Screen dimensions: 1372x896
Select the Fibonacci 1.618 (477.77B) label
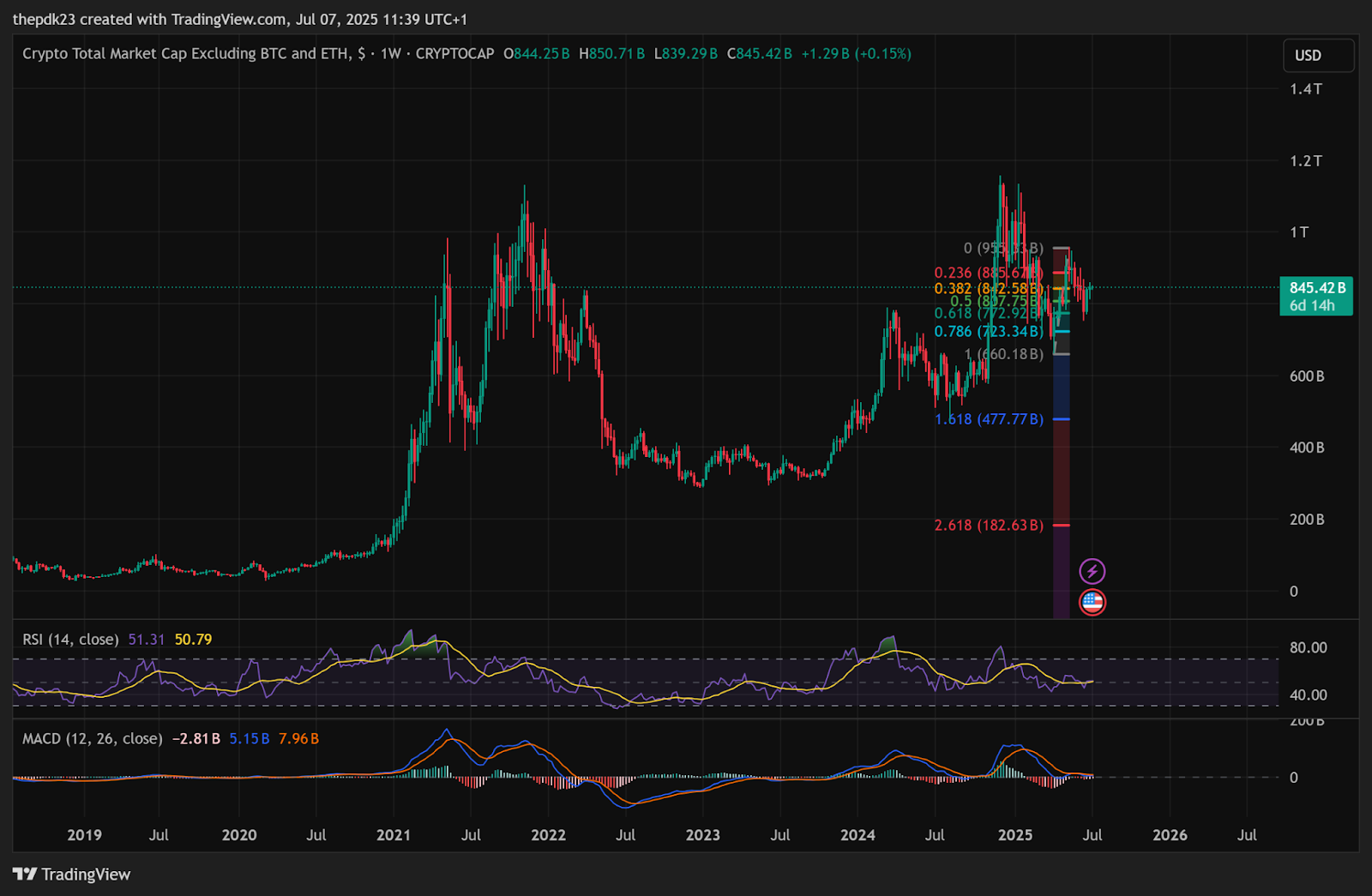pos(988,419)
